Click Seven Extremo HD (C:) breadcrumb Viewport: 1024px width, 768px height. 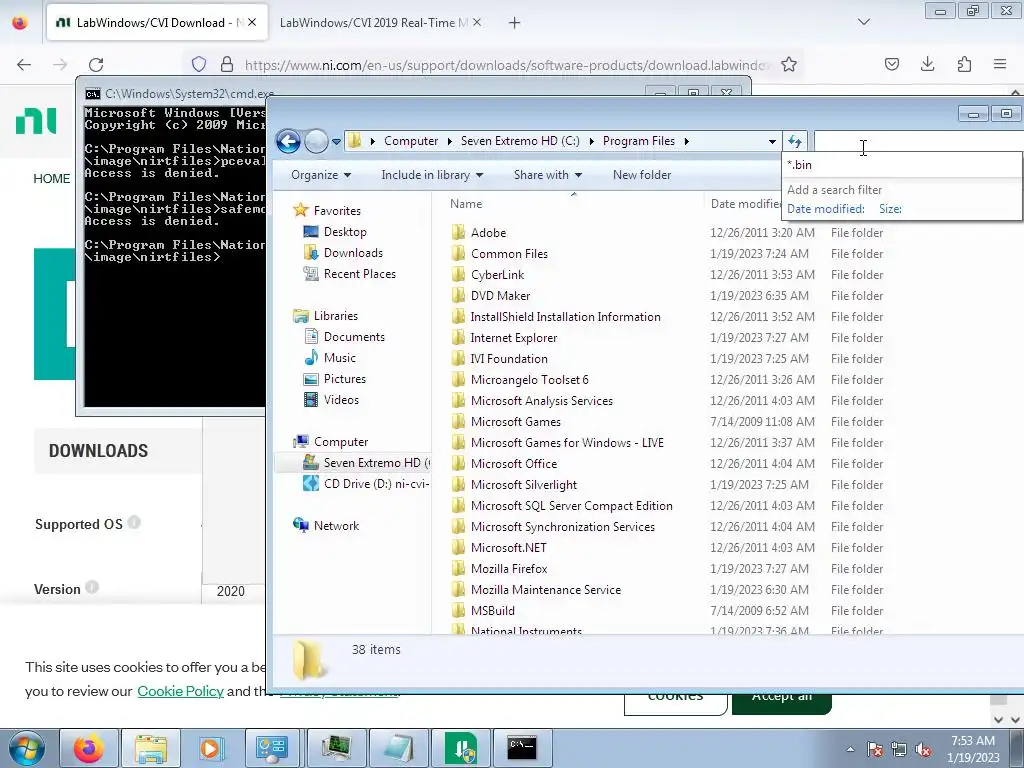click(520, 141)
